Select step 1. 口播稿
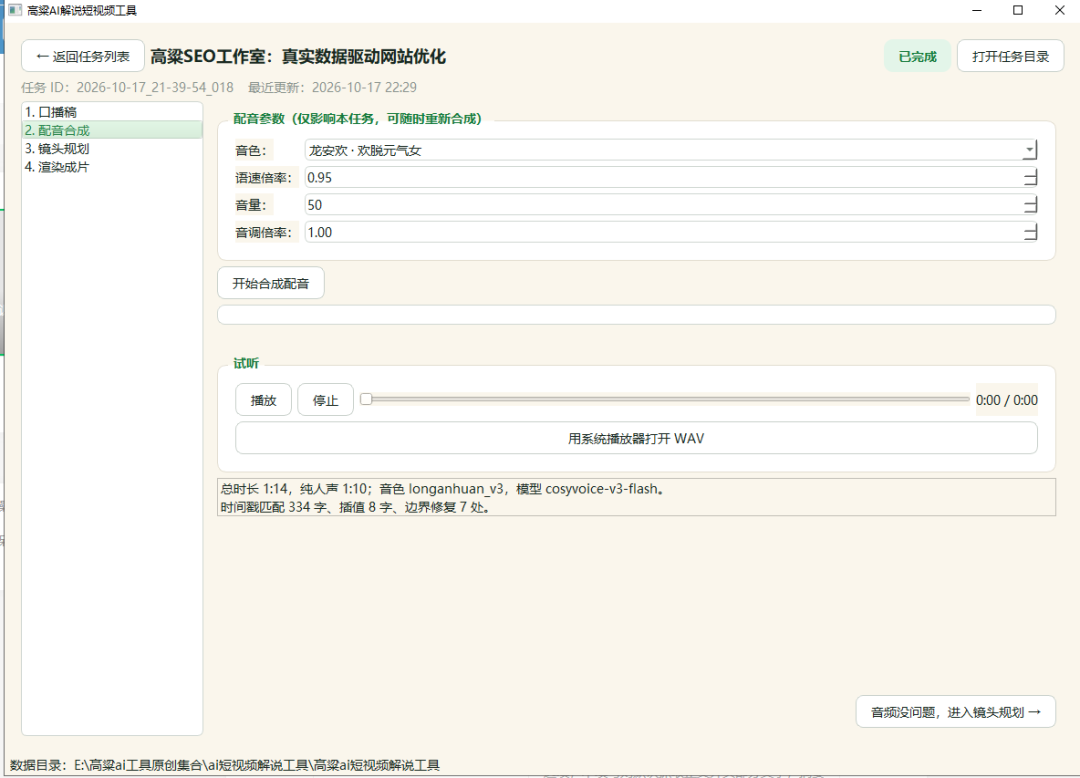This screenshot has height=778, width=1080. tap(112, 112)
